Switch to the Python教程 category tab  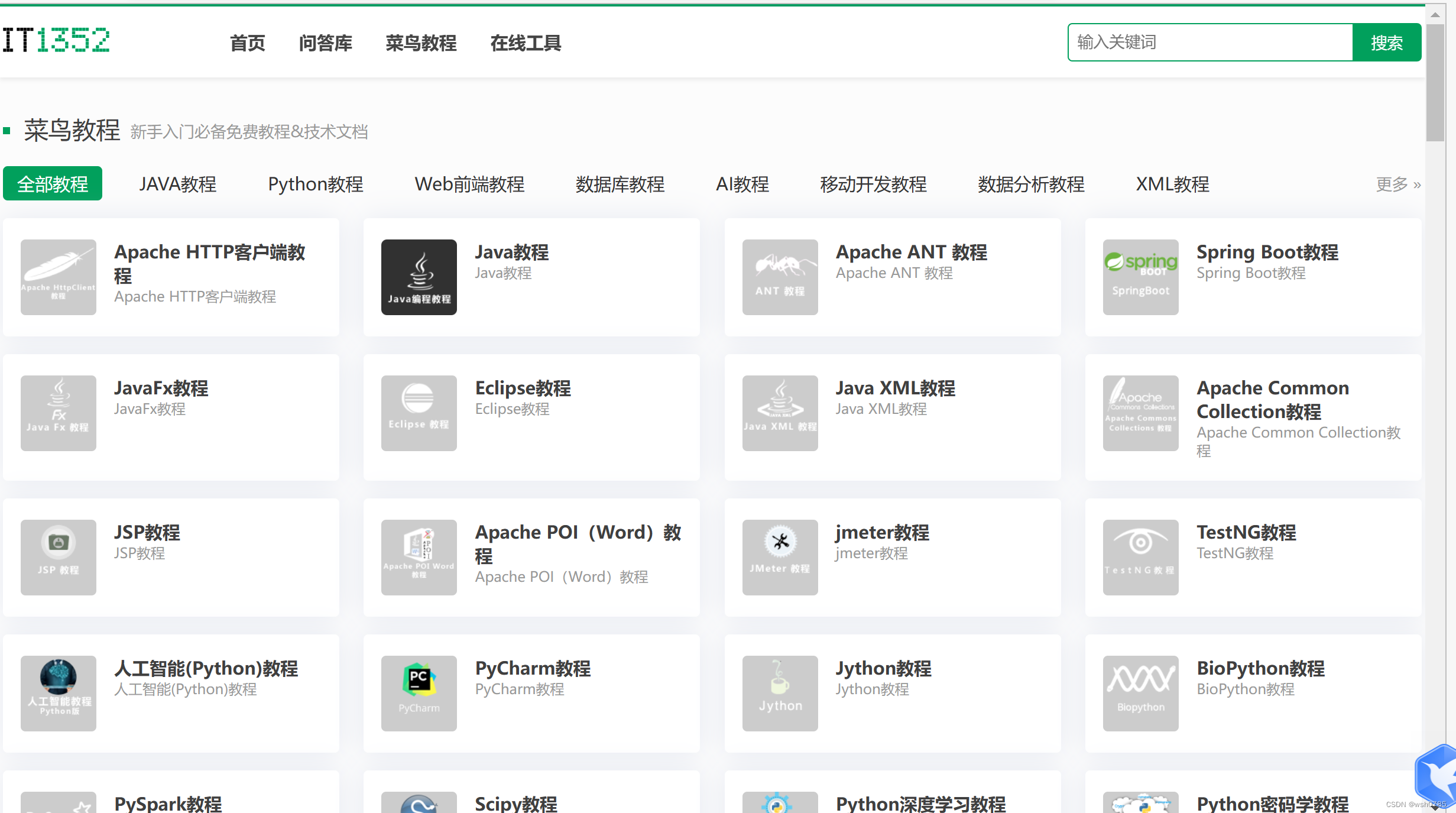click(x=315, y=184)
